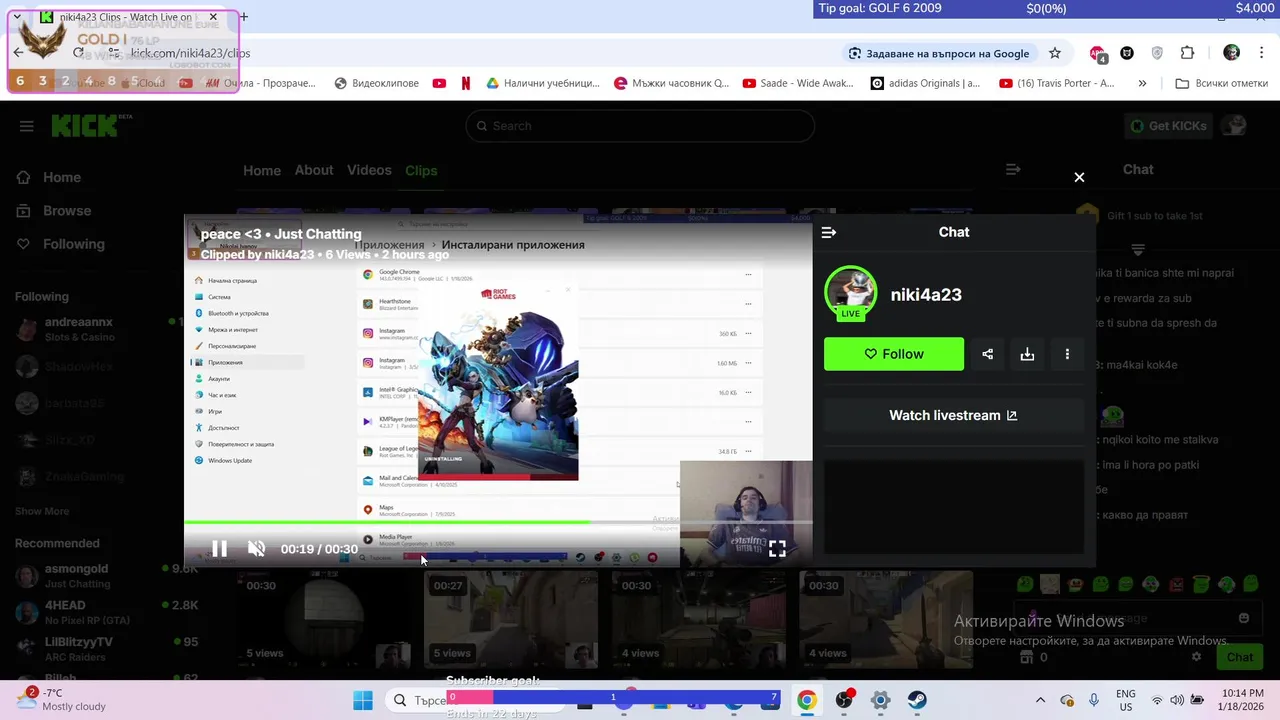Screen dimensions: 1280x720
Task: Select the 00:27 clip thumbnail
Action: 510,620
